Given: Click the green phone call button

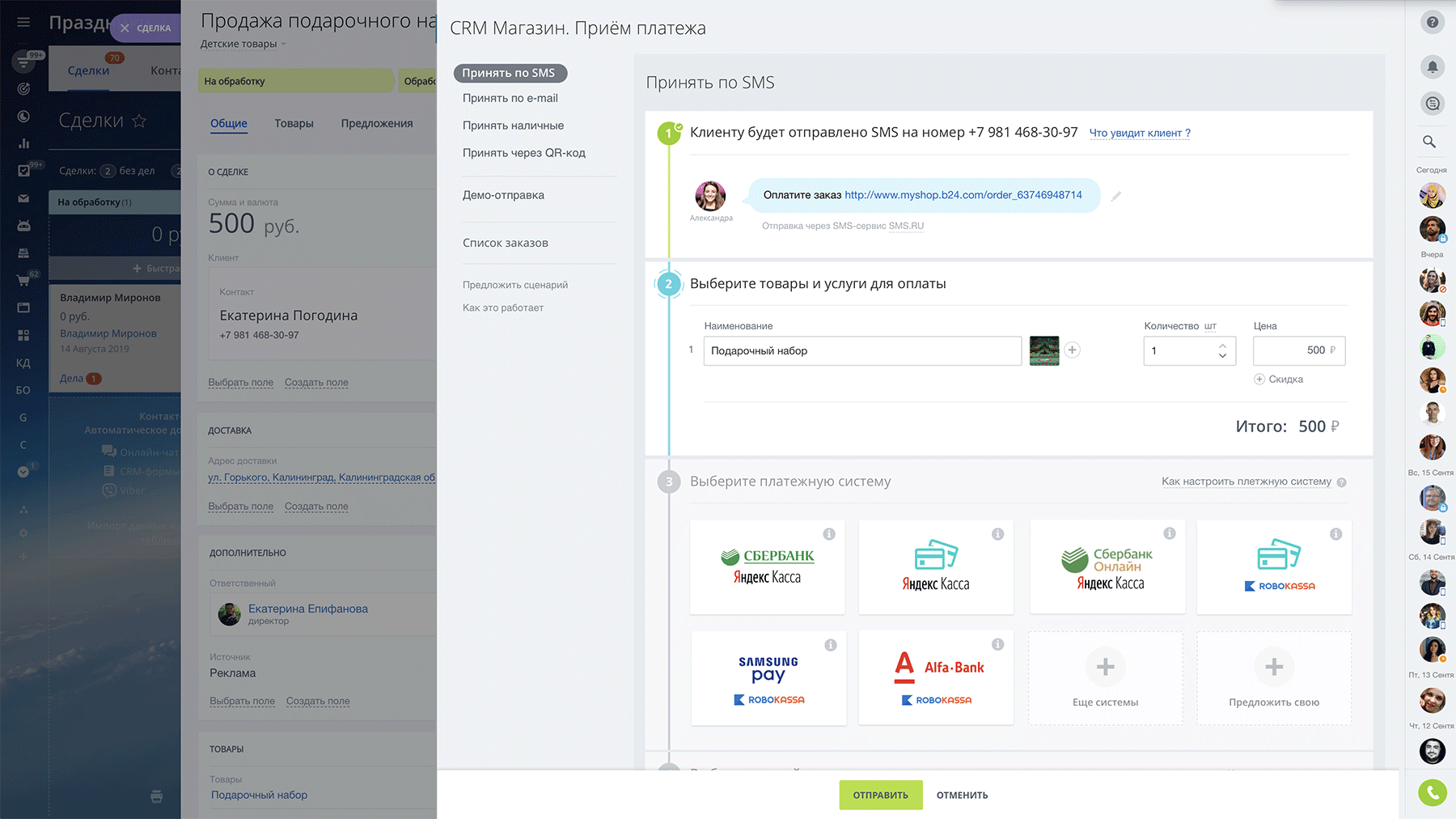Looking at the screenshot, I should coord(1432,792).
